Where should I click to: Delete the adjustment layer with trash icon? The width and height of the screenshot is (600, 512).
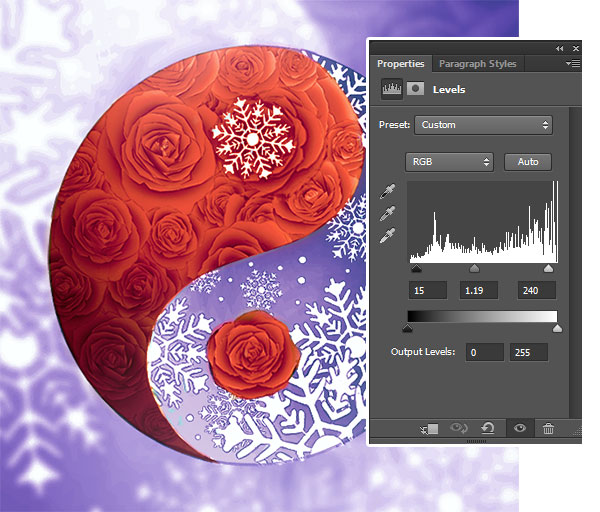click(548, 428)
